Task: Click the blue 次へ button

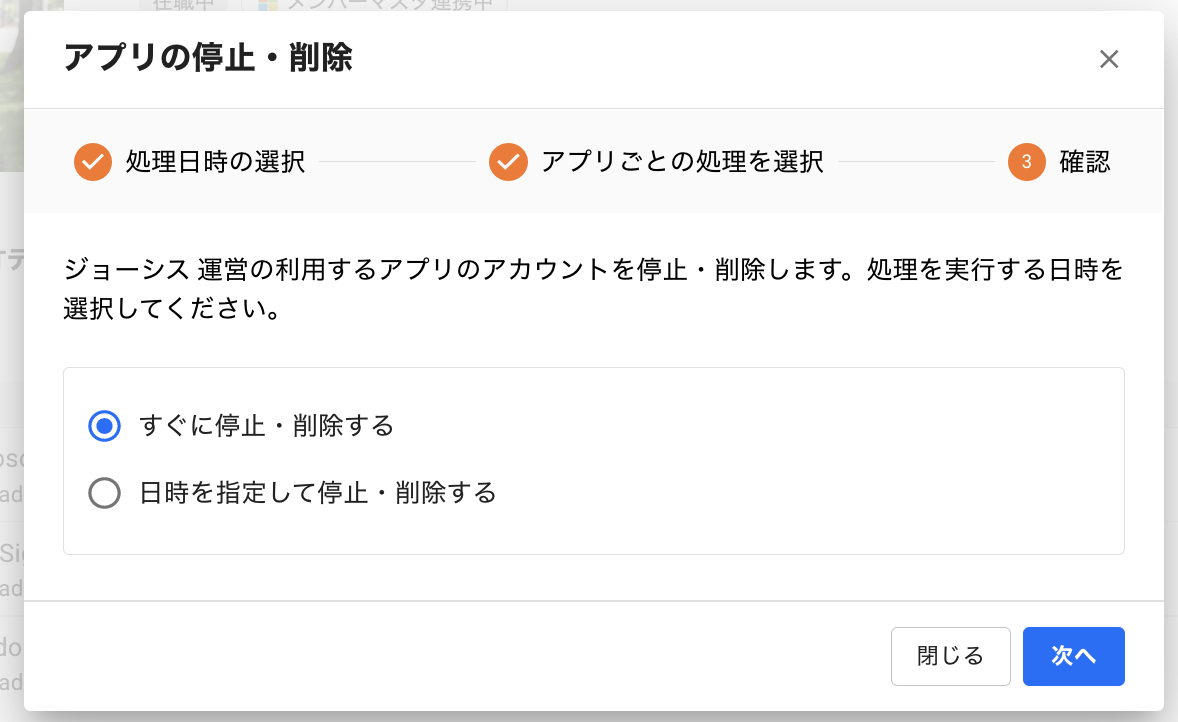Action: pos(1074,656)
